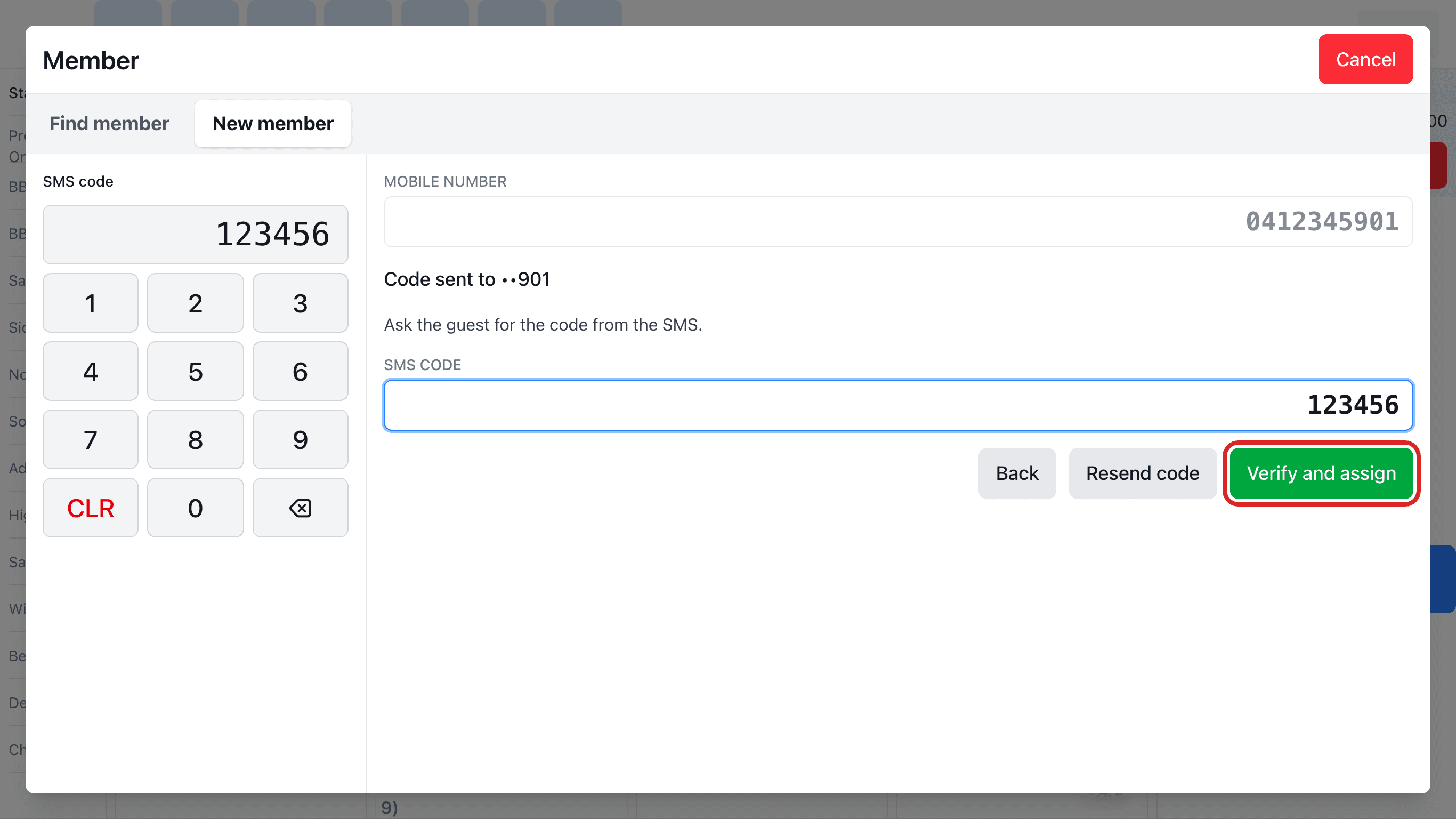
Task: Click the Resend code button
Action: pos(1142,473)
